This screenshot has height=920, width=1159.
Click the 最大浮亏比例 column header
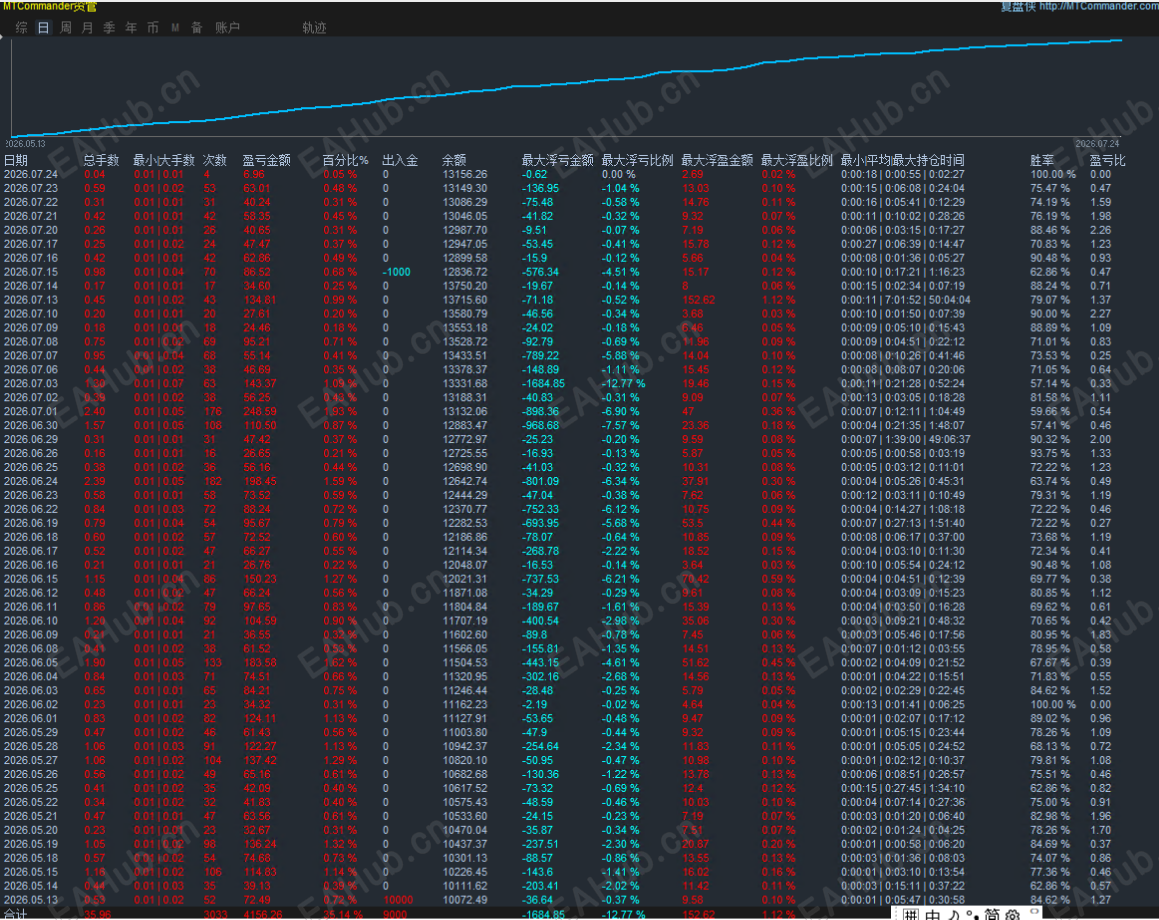(637, 160)
